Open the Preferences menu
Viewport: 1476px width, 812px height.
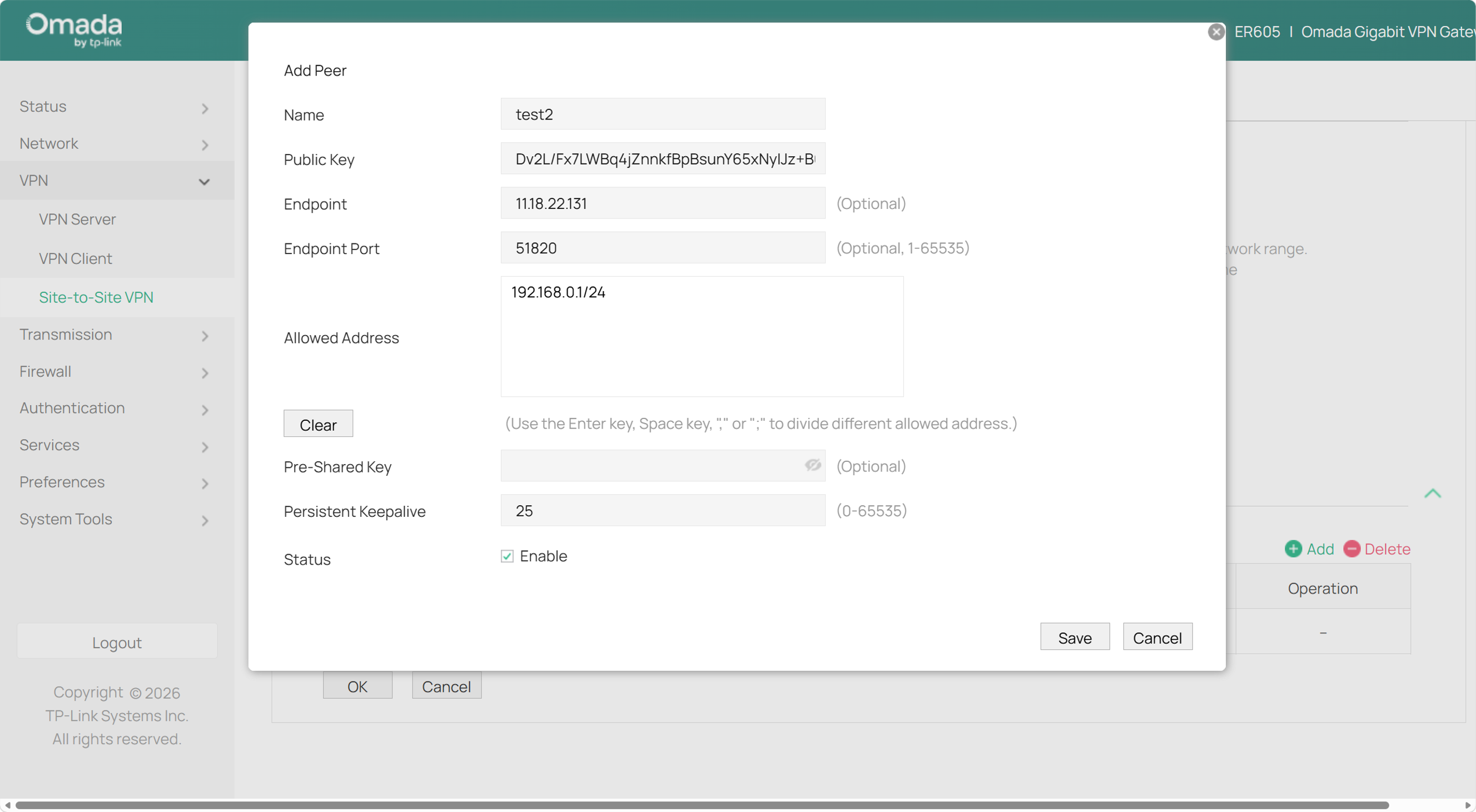click(x=62, y=482)
